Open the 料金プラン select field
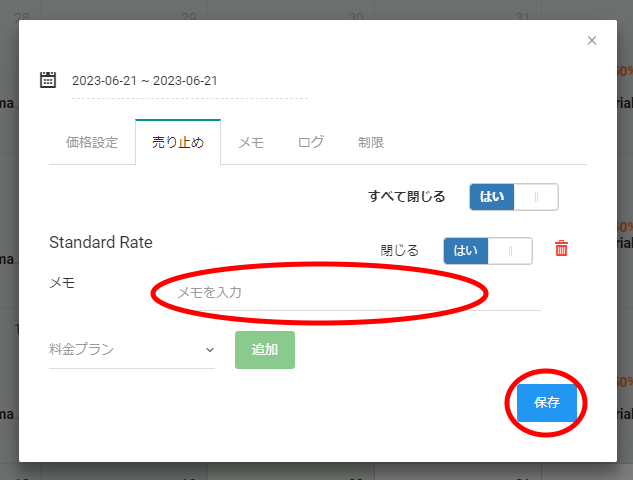Screen dimensions: 633x480 tap(130, 350)
